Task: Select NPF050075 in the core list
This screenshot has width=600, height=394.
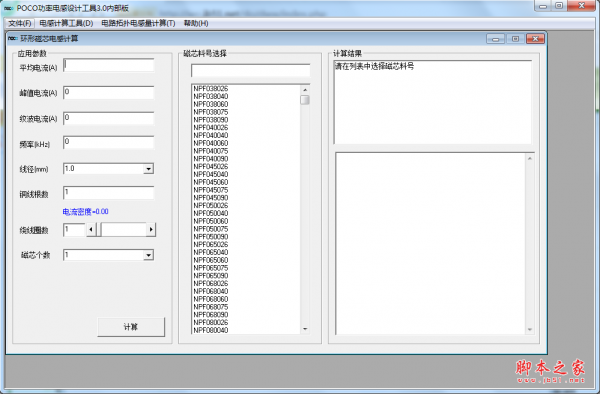Action: point(211,229)
